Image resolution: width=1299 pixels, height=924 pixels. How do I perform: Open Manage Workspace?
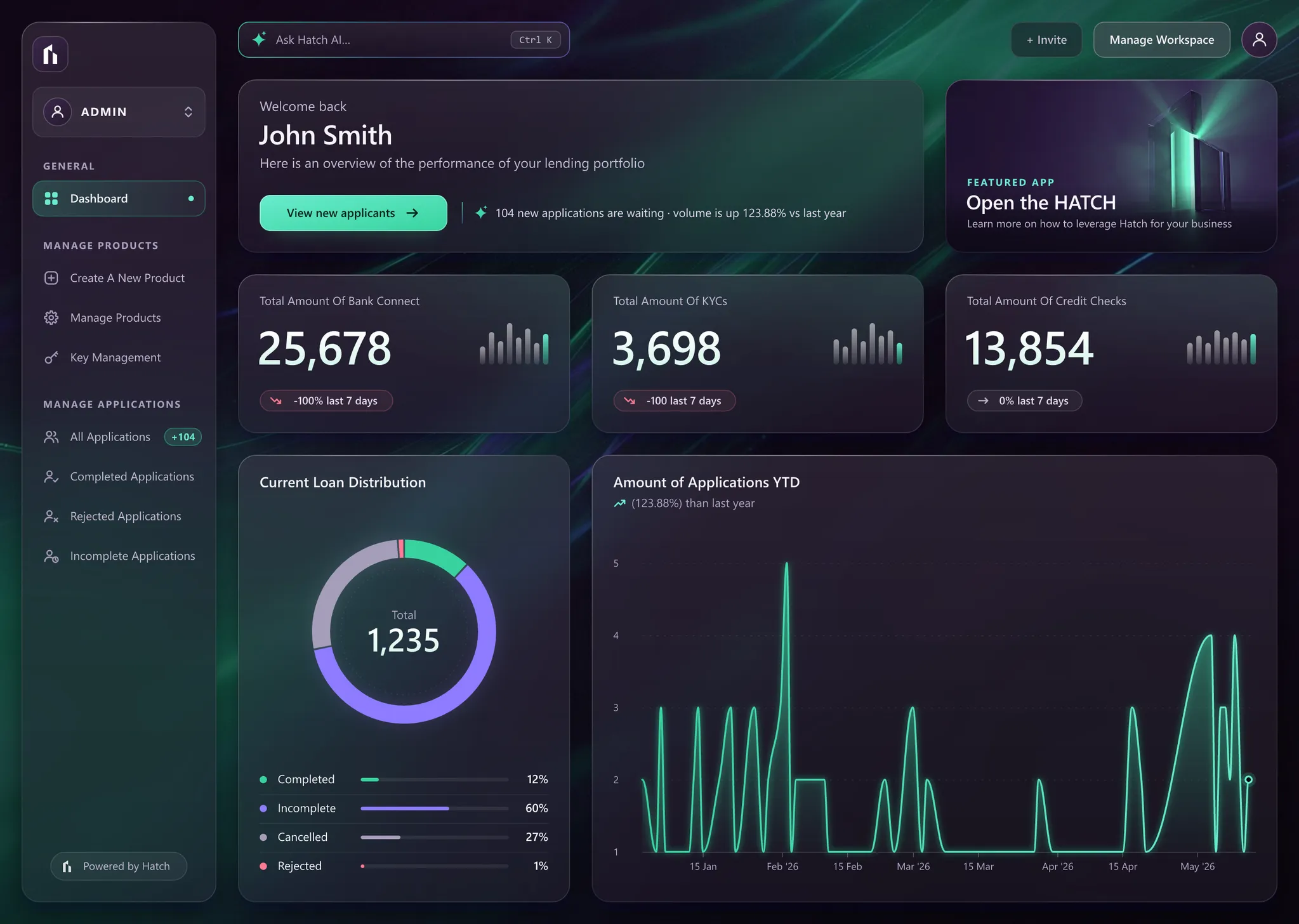click(1162, 40)
